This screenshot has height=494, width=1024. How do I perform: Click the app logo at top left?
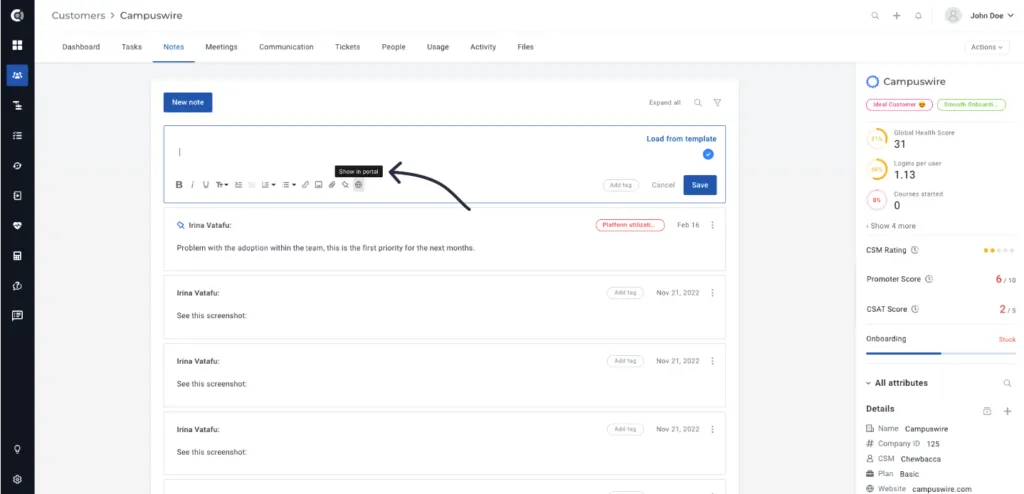pyautogui.click(x=18, y=15)
